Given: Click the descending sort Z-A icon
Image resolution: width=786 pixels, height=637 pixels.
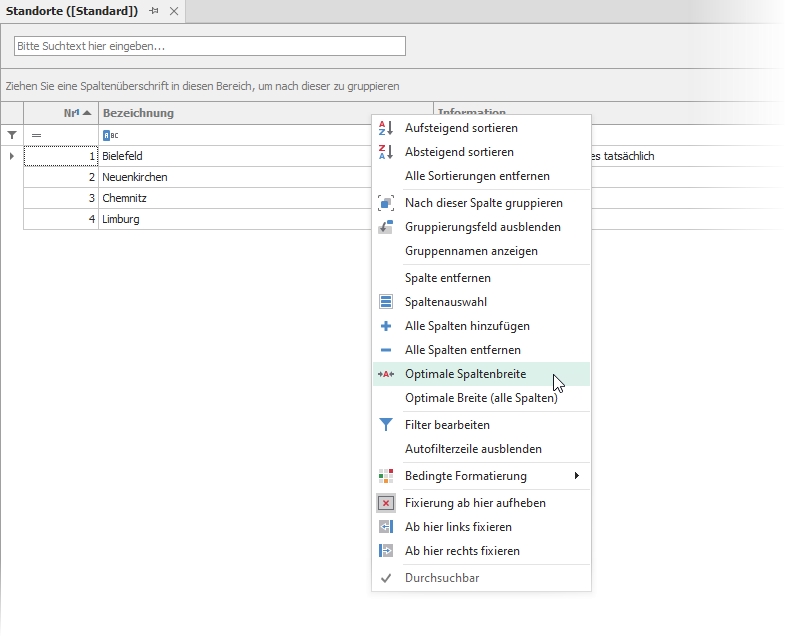Looking at the screenshot, I should 386,152.
